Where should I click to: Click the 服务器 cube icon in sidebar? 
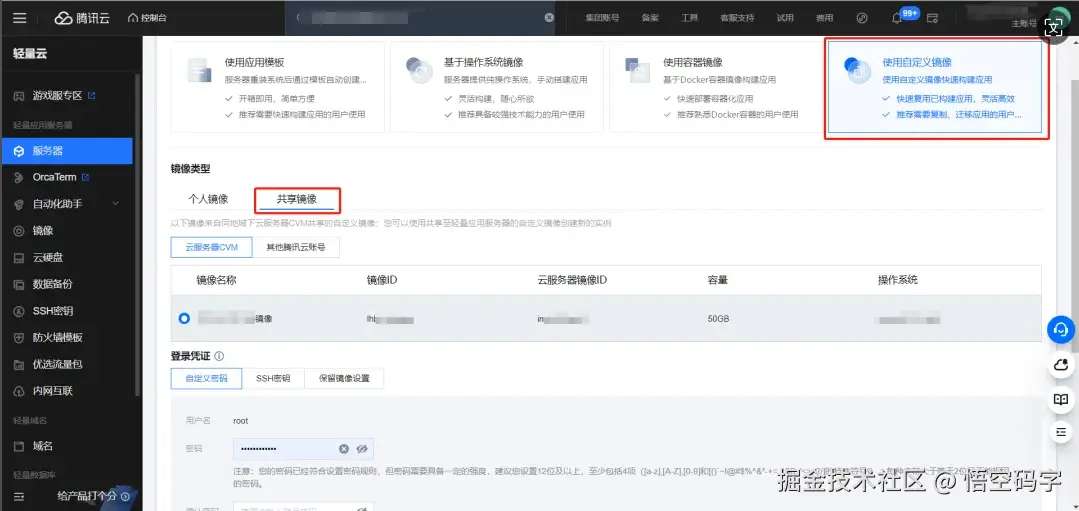19,151
